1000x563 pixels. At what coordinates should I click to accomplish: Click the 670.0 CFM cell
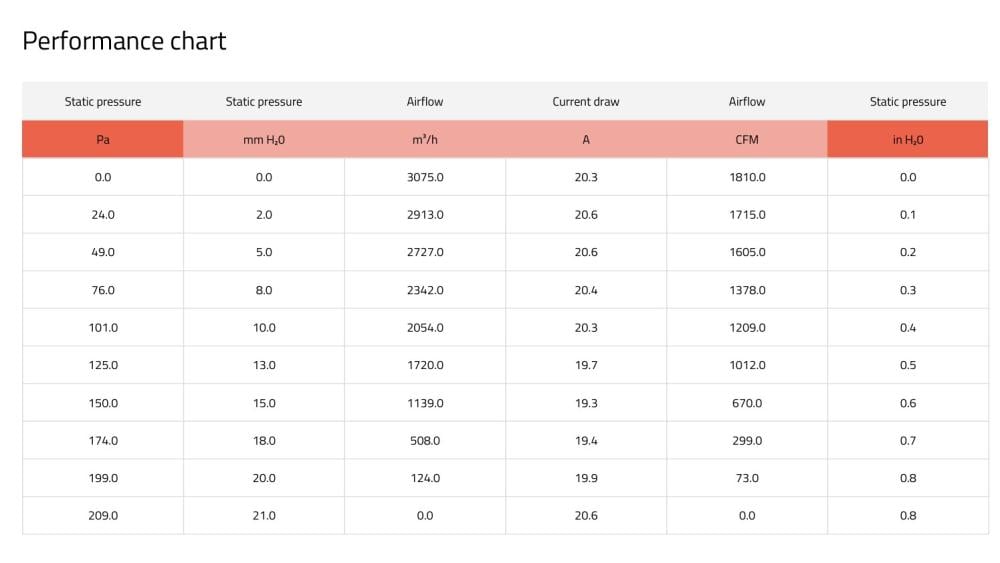tap(747, 403)
